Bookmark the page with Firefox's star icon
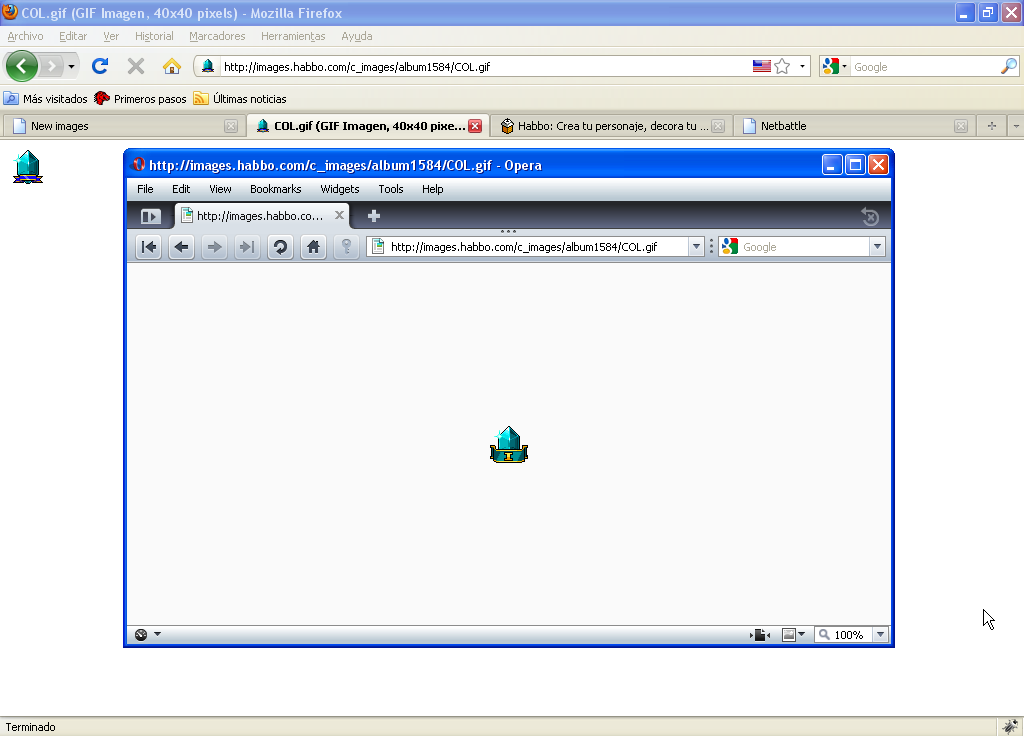1024x736 pixels. (782, 67)
